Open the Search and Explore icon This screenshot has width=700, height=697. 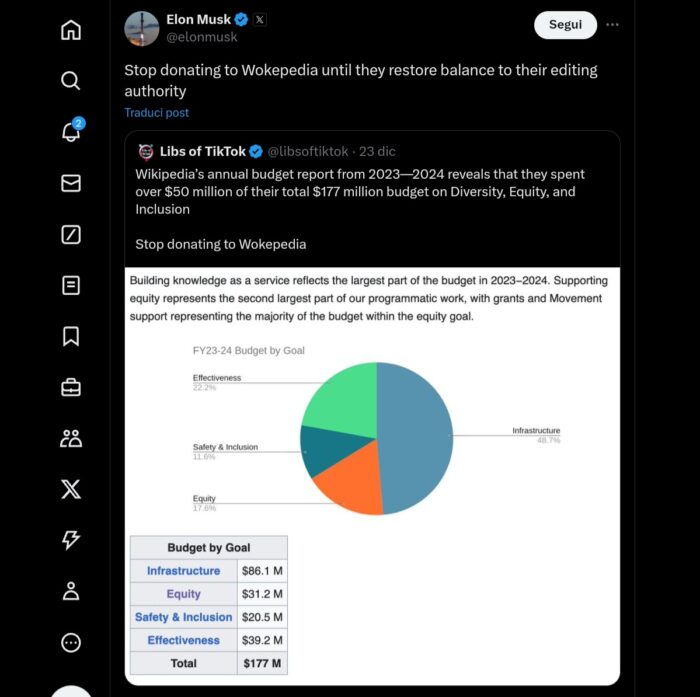pos(71,81)
